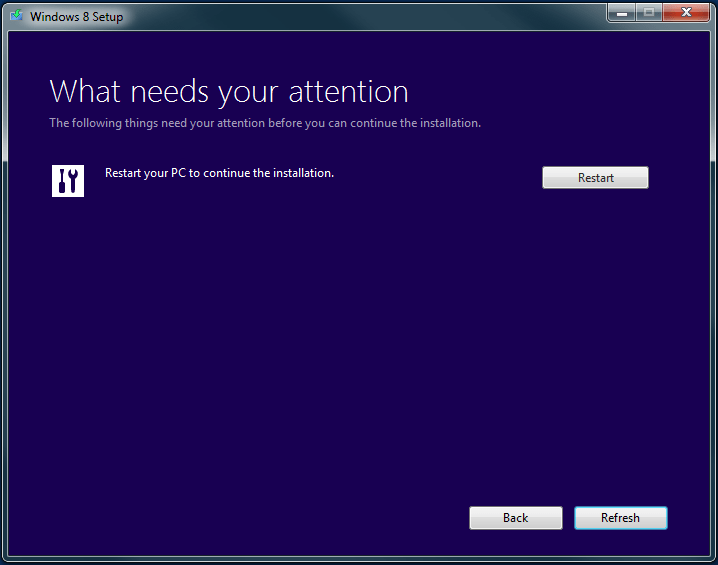718x565 pixels.
Task: Click the disabled maximize window button
Action: pyautogui.click(x=648, y=13)
